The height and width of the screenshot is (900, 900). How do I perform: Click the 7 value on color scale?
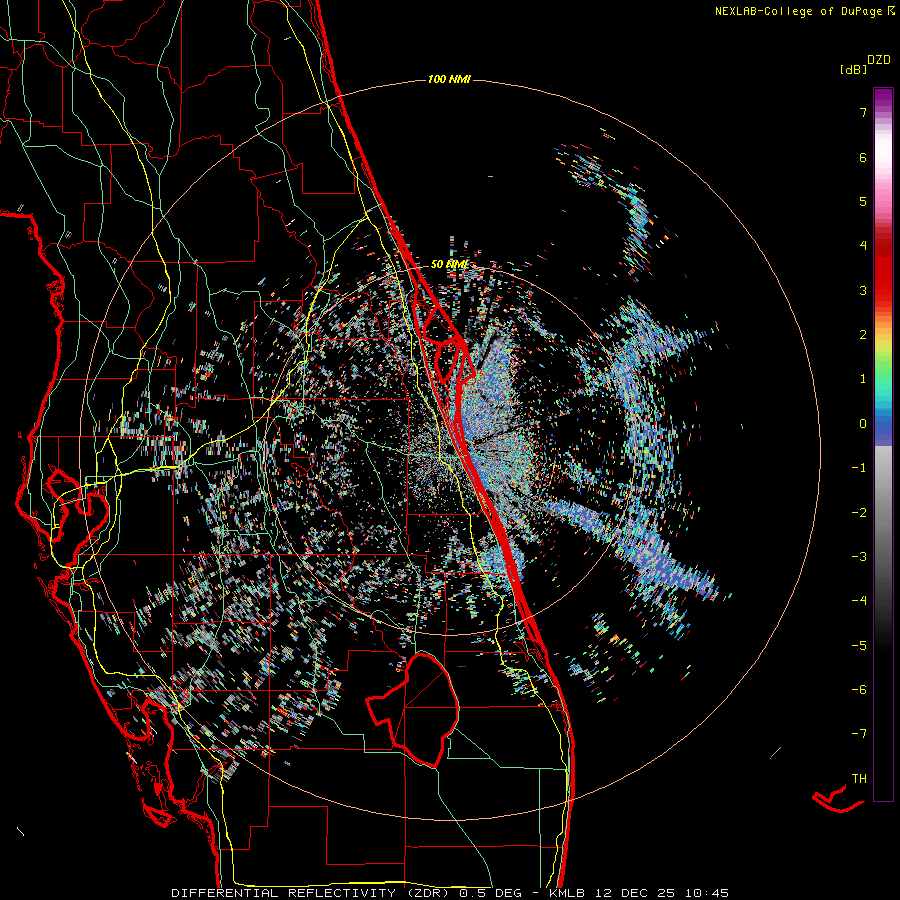863,112
